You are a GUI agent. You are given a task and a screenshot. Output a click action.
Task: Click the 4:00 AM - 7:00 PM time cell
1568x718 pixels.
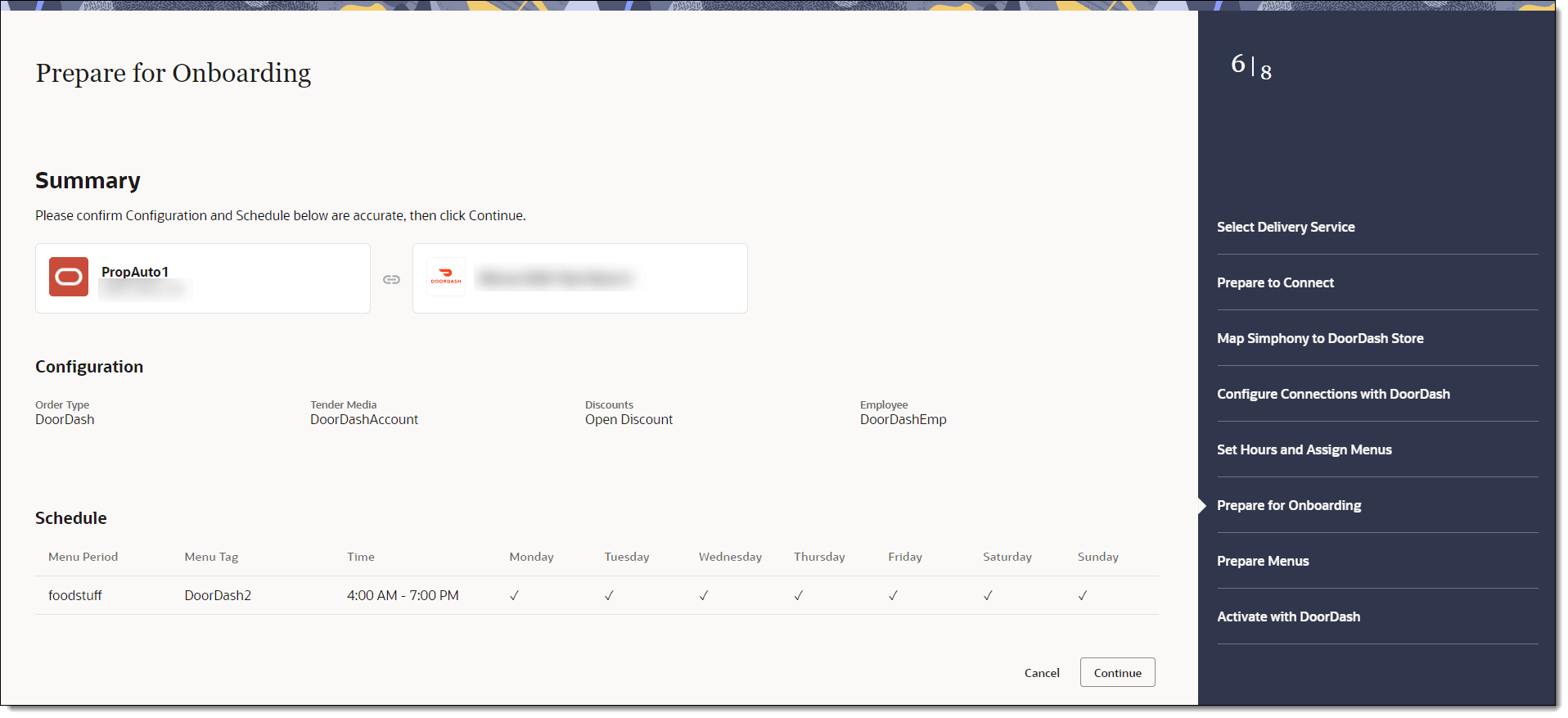tap(403, 595)
